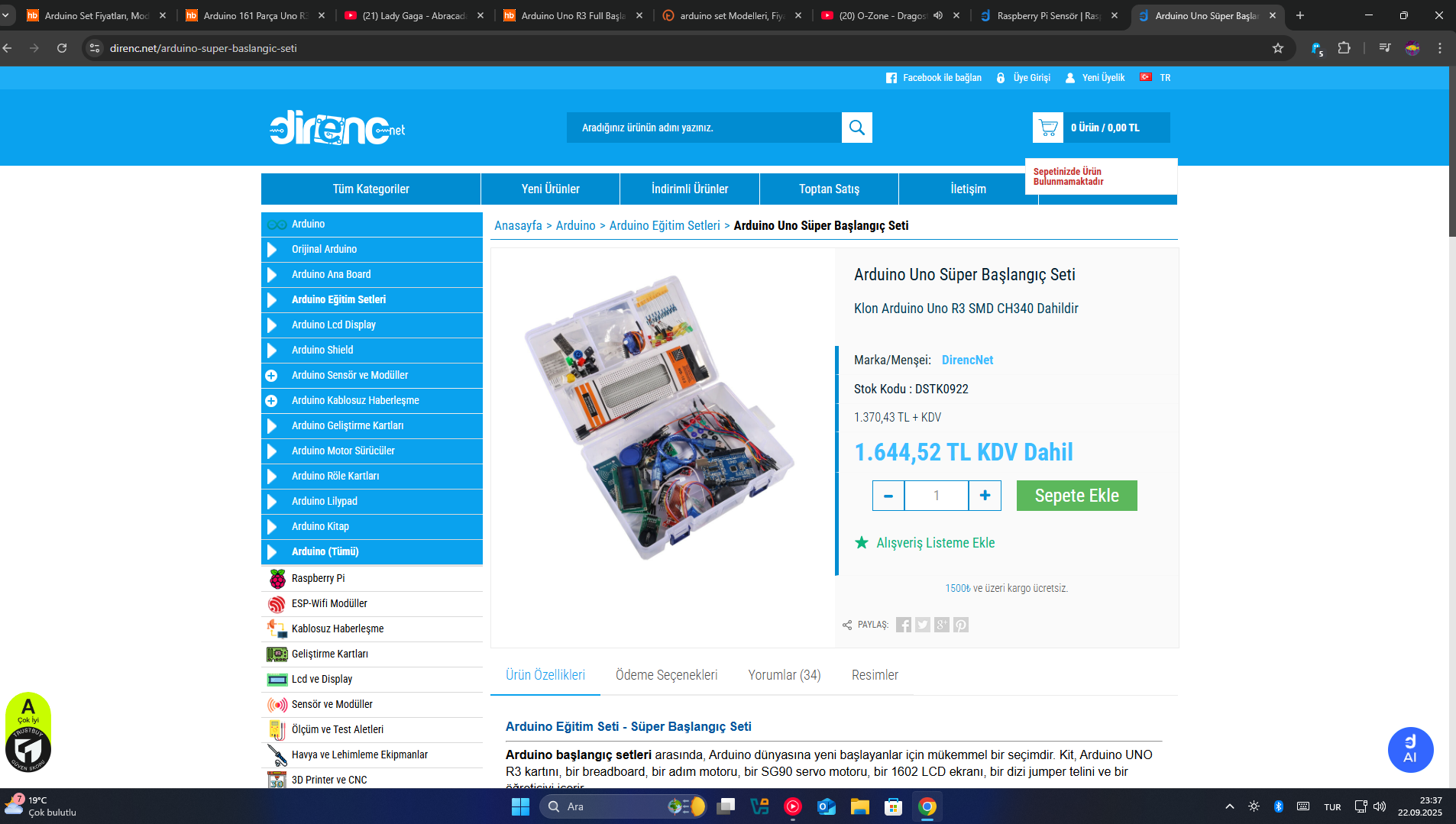Open the Raspberry Pi category
The image size is (1456, 824).
coord(371,578)
